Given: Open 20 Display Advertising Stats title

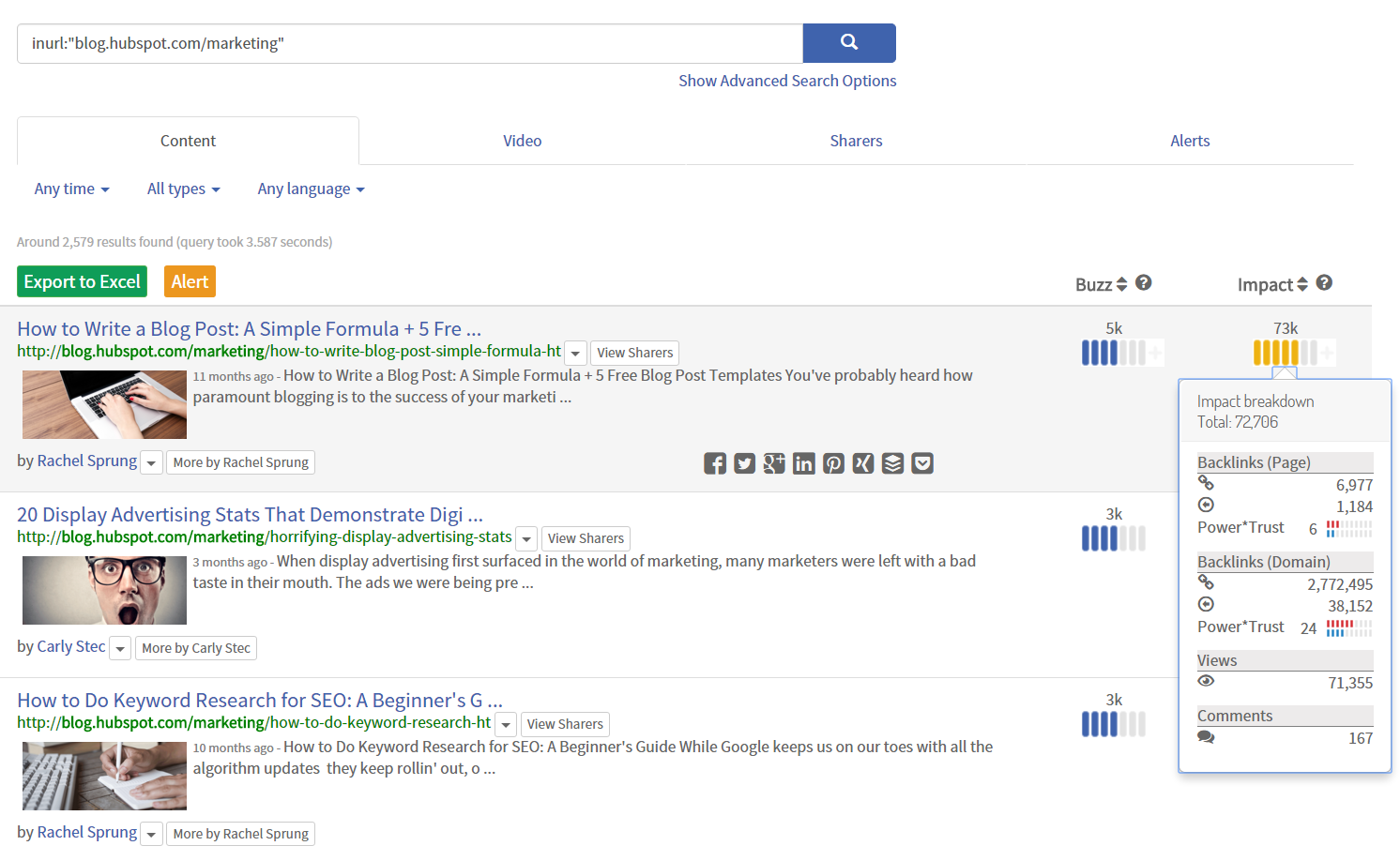Looking at the screenshot, I should [250, 515].
